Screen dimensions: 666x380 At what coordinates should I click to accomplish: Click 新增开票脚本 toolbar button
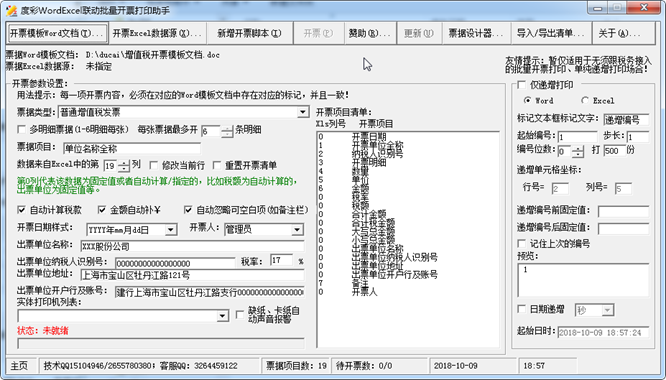pyautogui.click(x=249, y=33)
